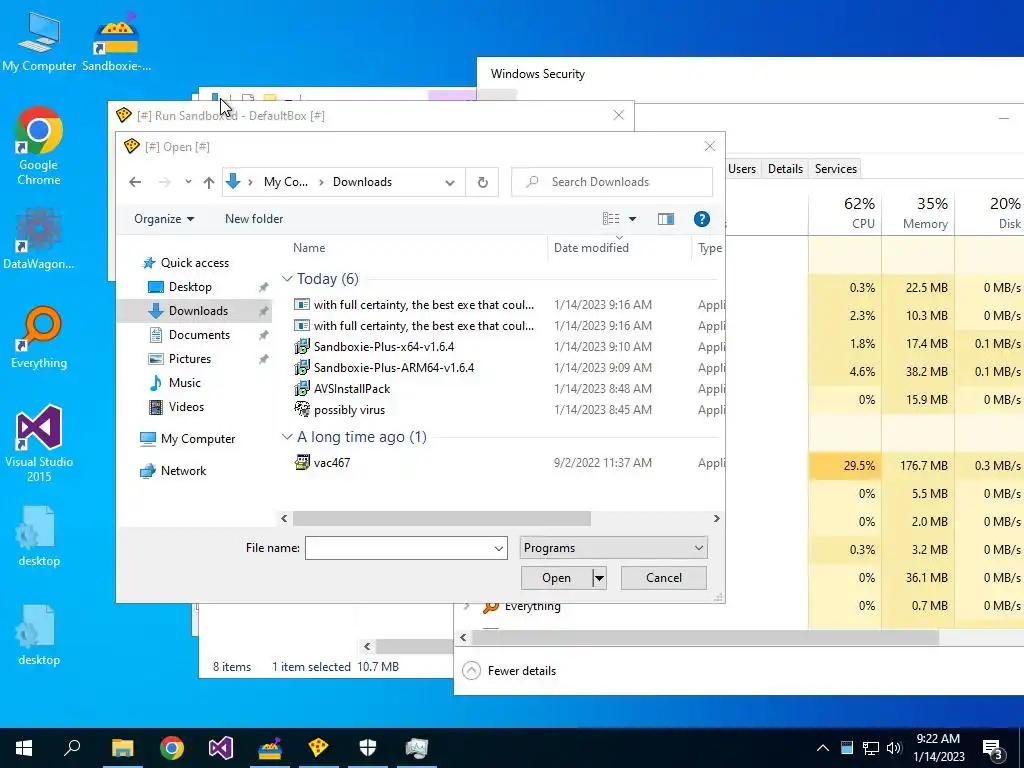Open recent locations dropdown arrow

(x=188, y=182)
